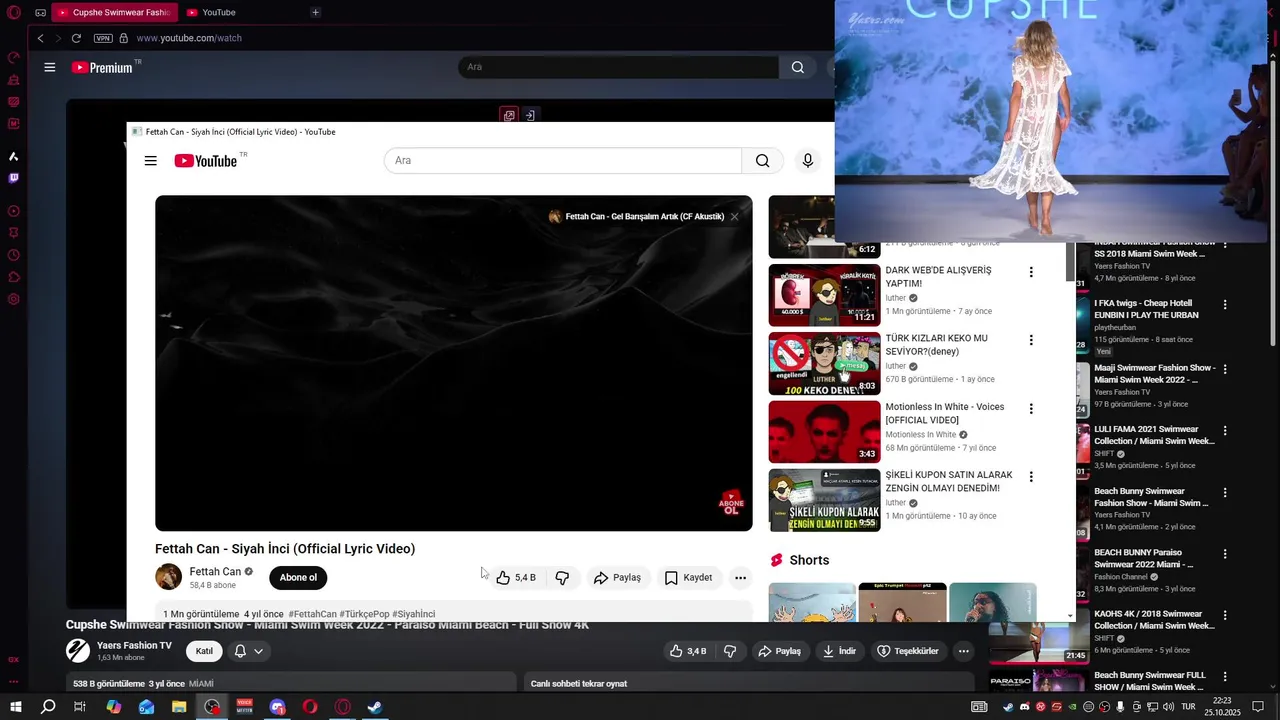Image resolution: width=1280 pixels, height=720 pixels.
Task: Click the YouTube logo in Fettah Can window
Action: (206, 161)
